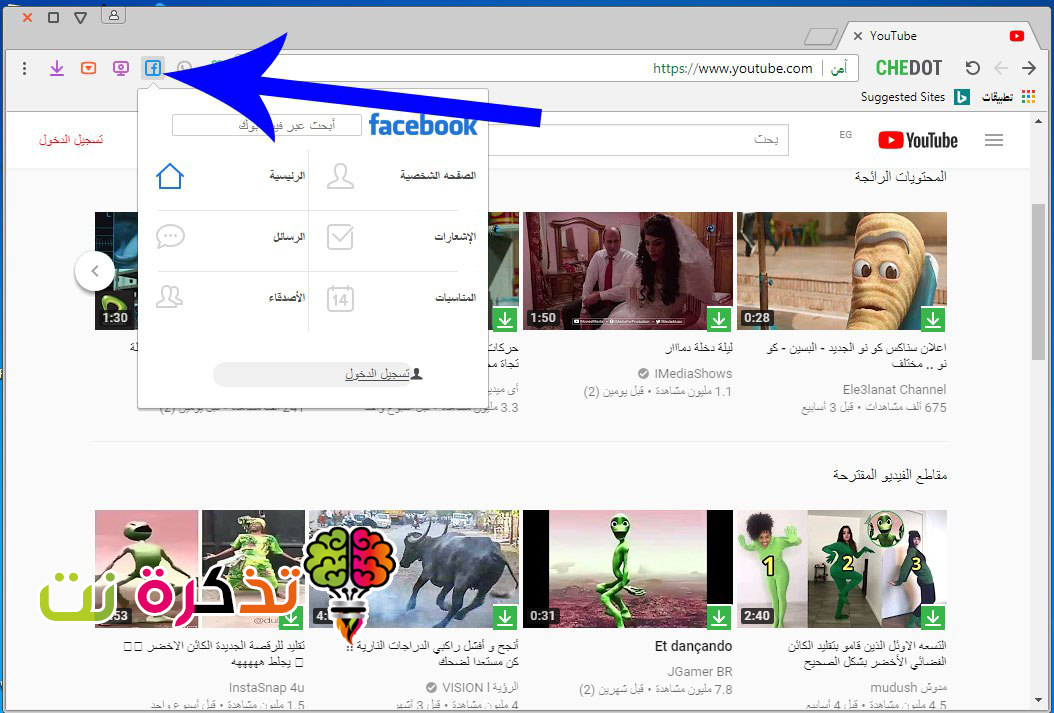1054x713 pixels.
Task: Click the page's vertical scrollbar thumb
Action: click(1039, 282)
